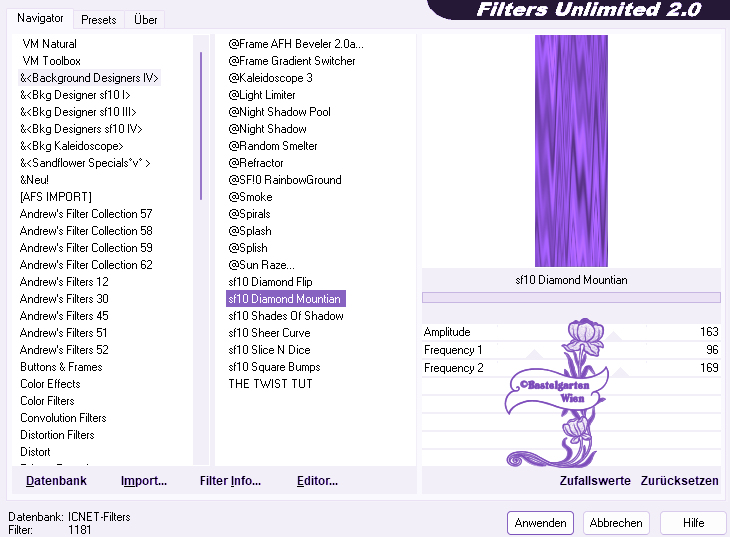Open the Über tab

[x=145, y=20]
